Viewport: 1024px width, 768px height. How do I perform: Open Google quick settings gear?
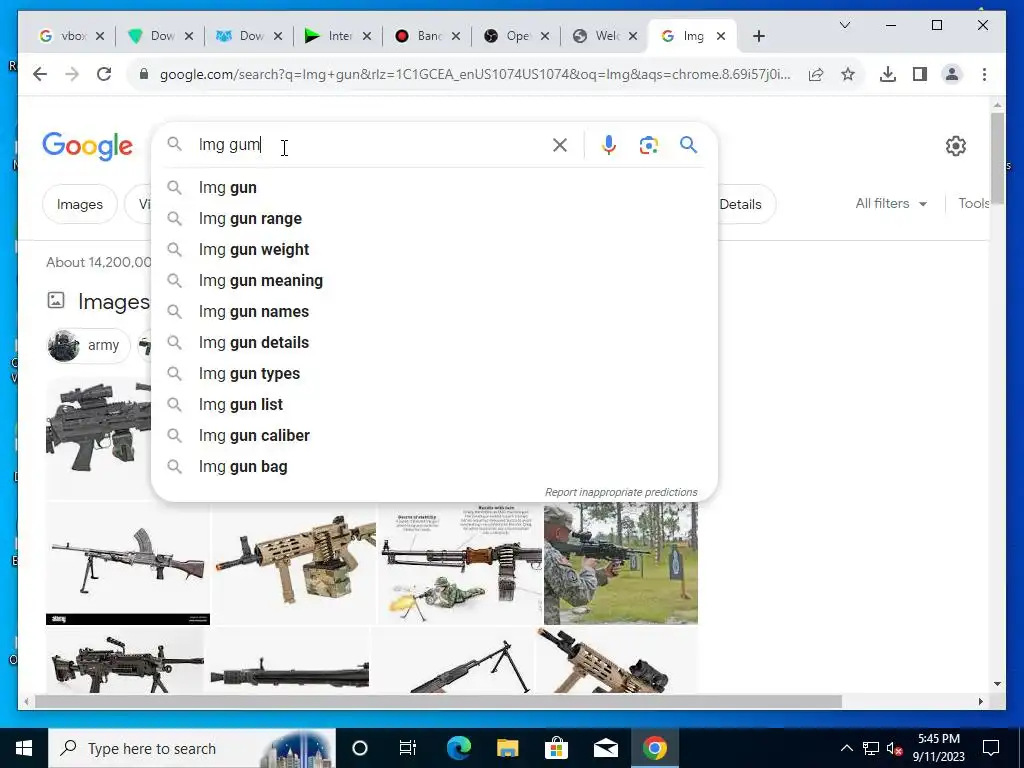955,146
